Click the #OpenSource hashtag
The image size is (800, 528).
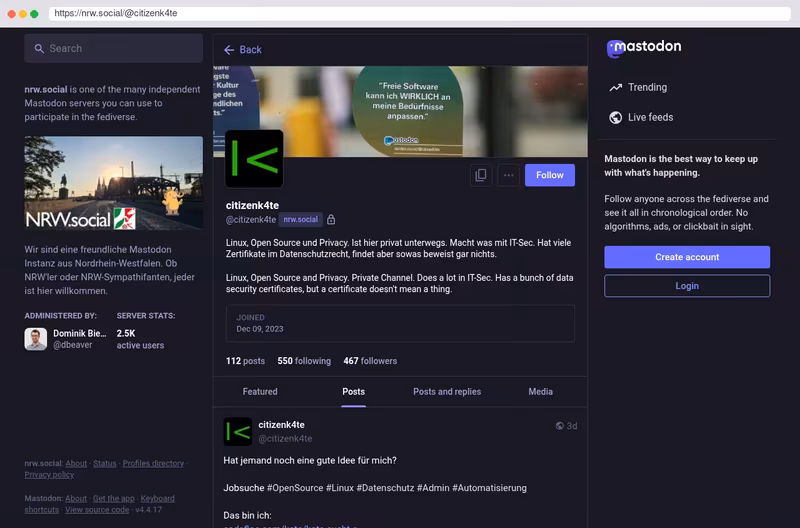(295, 488)
